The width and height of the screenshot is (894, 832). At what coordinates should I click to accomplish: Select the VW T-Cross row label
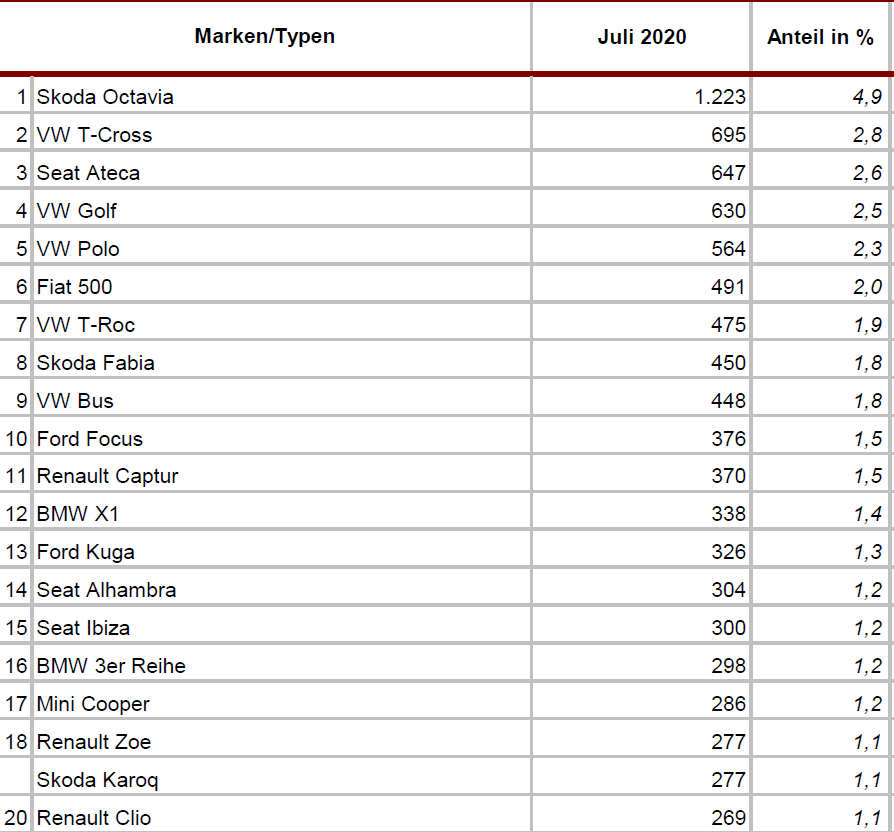94,135
